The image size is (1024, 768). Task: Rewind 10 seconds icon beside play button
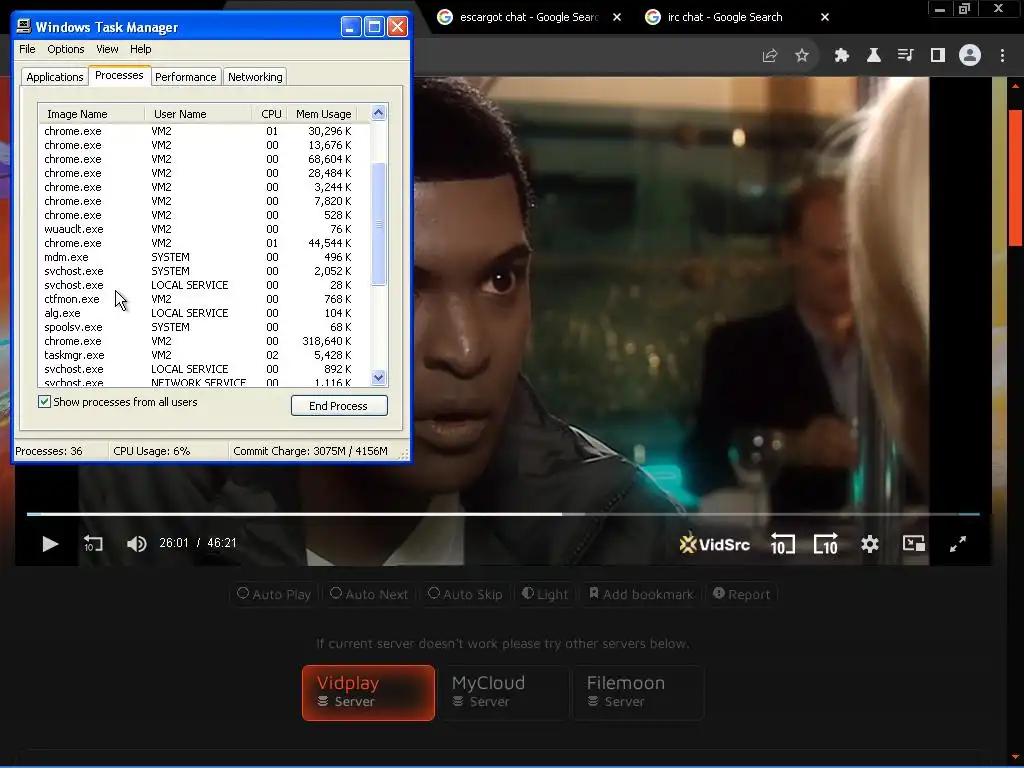click(93, 543)
